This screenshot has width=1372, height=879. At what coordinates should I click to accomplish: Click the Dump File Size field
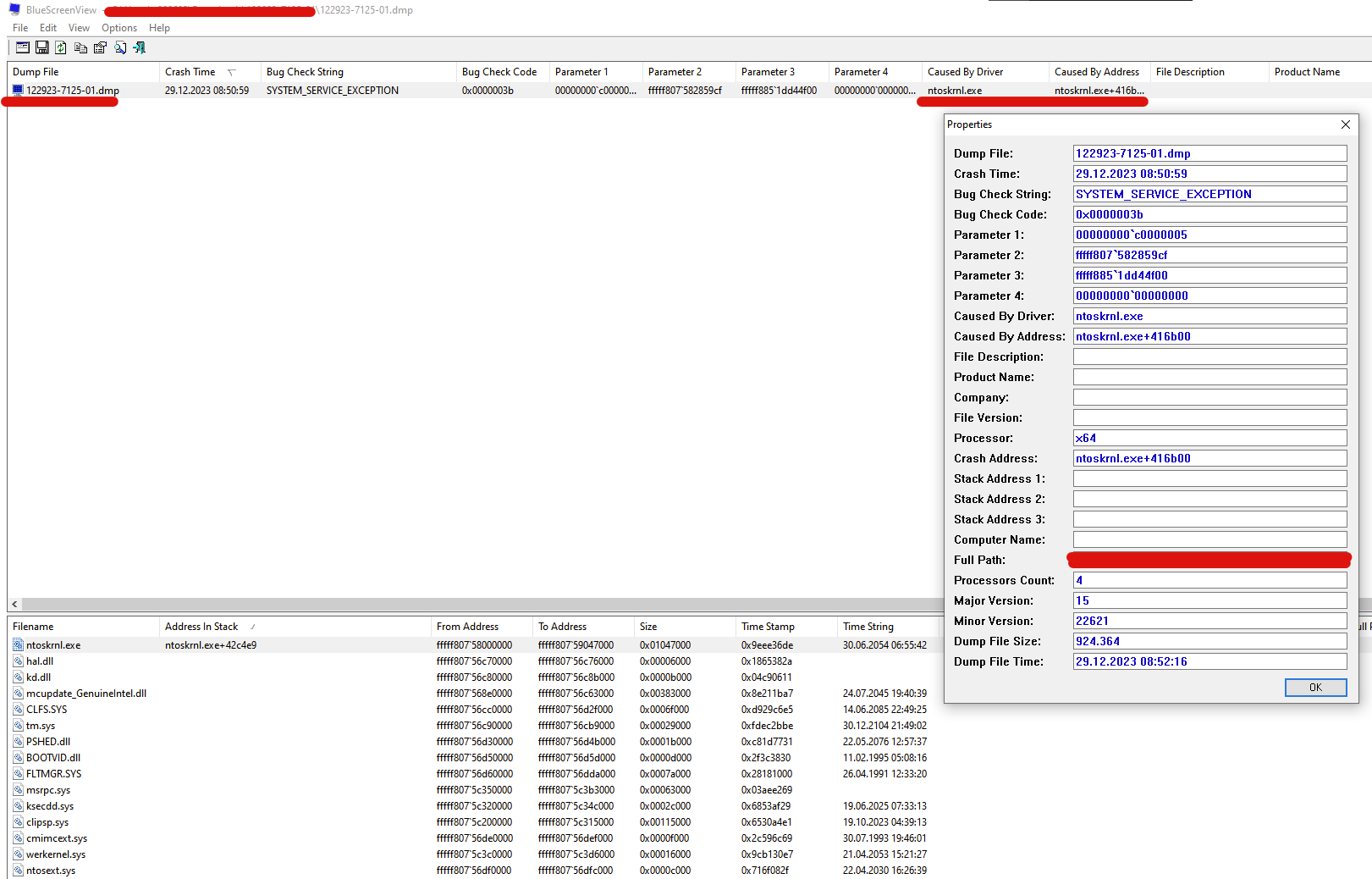[x=1210, y=641]
